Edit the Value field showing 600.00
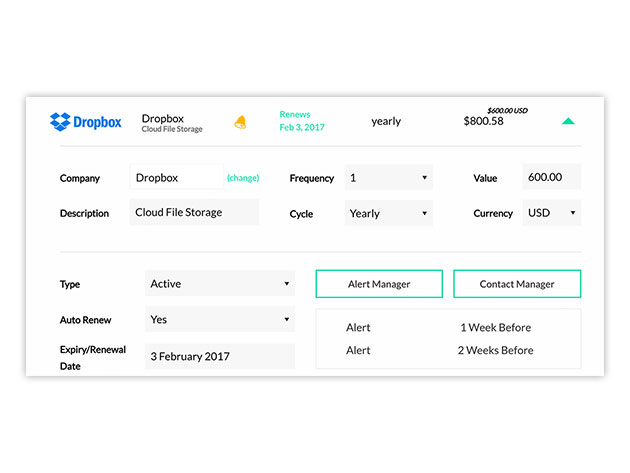The height and width of the screenshot is (473, 630). pyautogui.click(x=552, y=177)
